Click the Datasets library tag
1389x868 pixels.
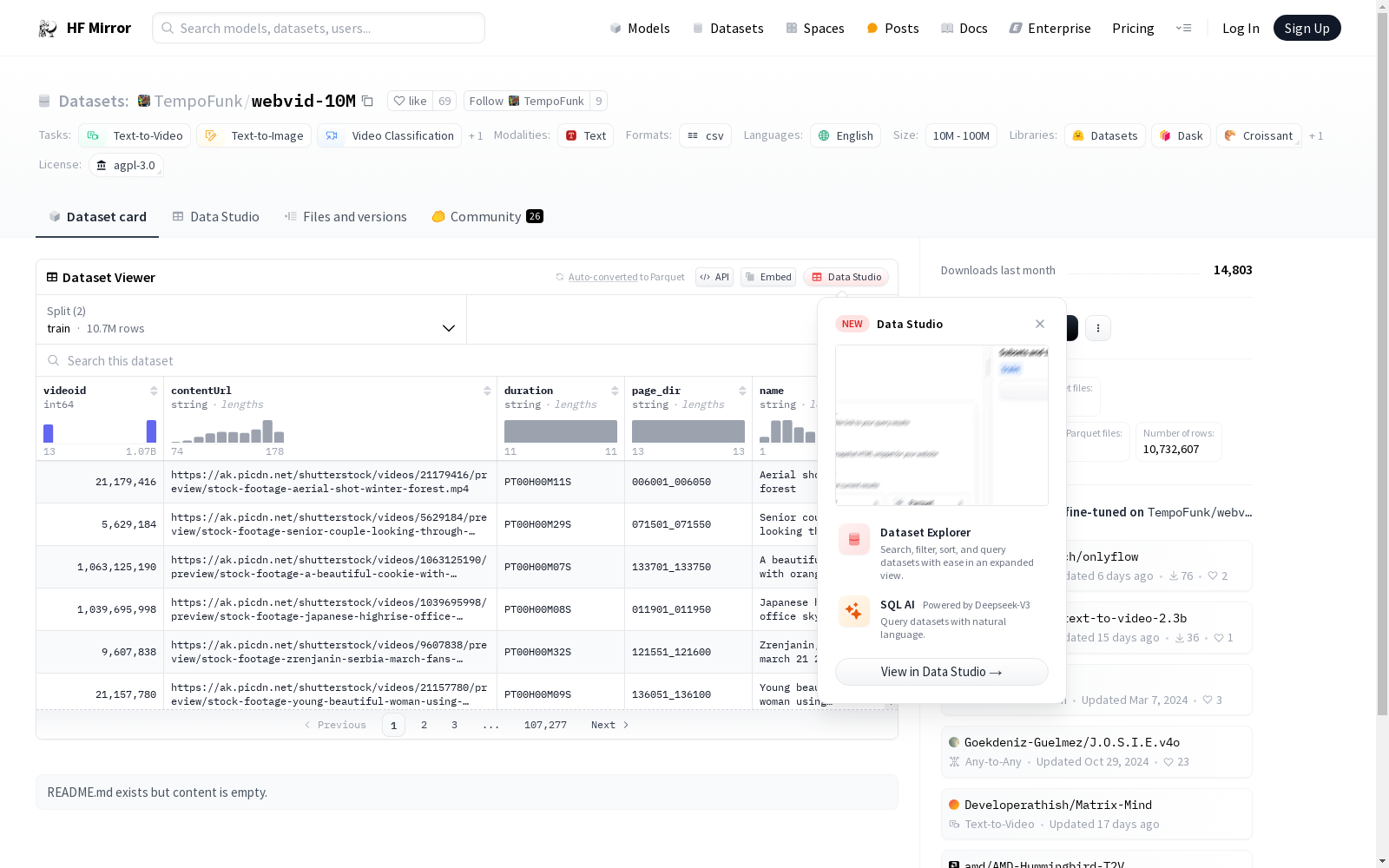[1104, 135]
